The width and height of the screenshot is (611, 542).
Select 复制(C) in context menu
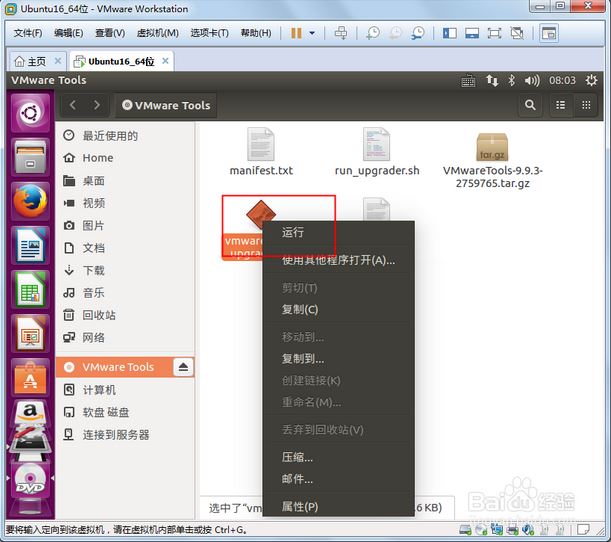pyautogui.click(x=338, y=309)
